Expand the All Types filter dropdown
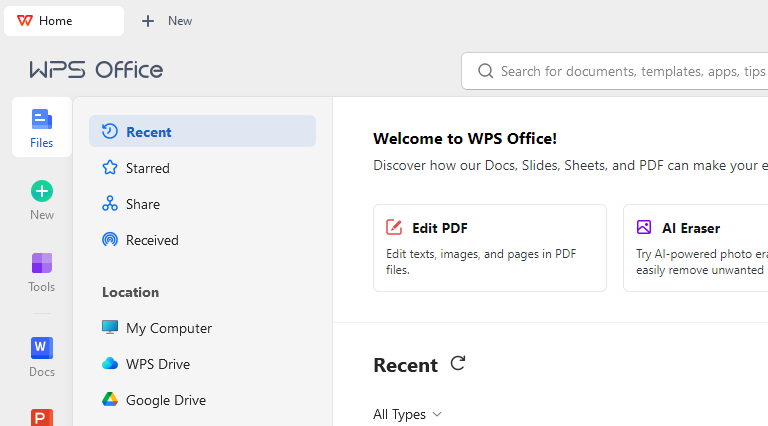Image resolution: width=768 pixels, height=426 pixels. coord(408,414)
